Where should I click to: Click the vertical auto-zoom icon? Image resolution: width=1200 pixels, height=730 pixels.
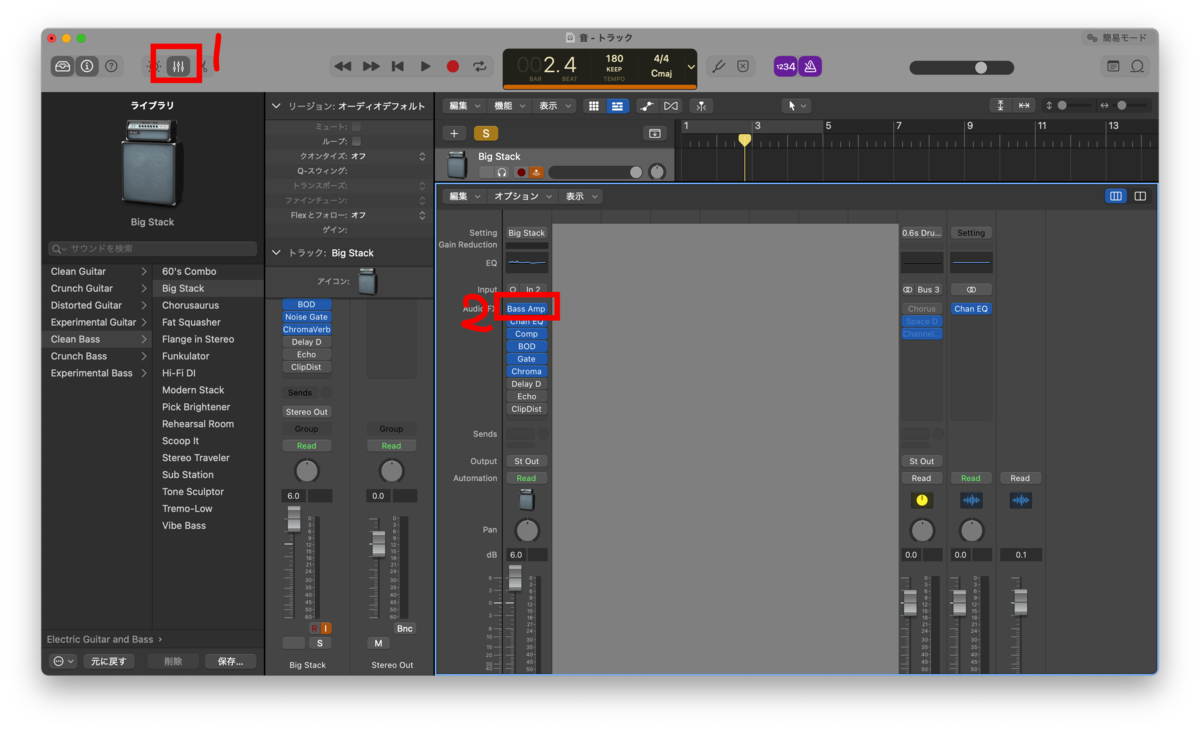[x=1001, y=106]
